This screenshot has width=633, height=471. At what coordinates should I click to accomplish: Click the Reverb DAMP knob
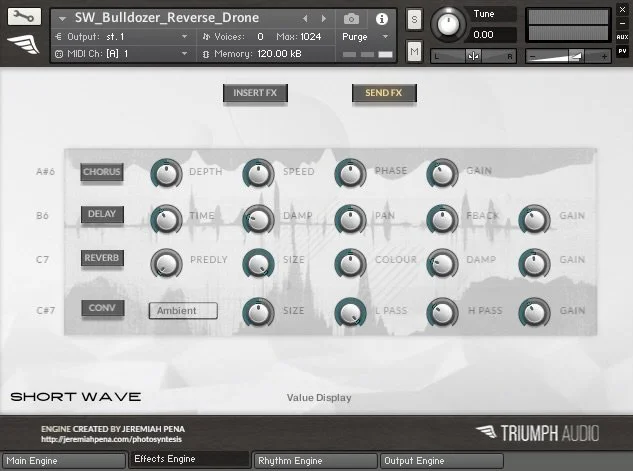(x=442, y=263)
